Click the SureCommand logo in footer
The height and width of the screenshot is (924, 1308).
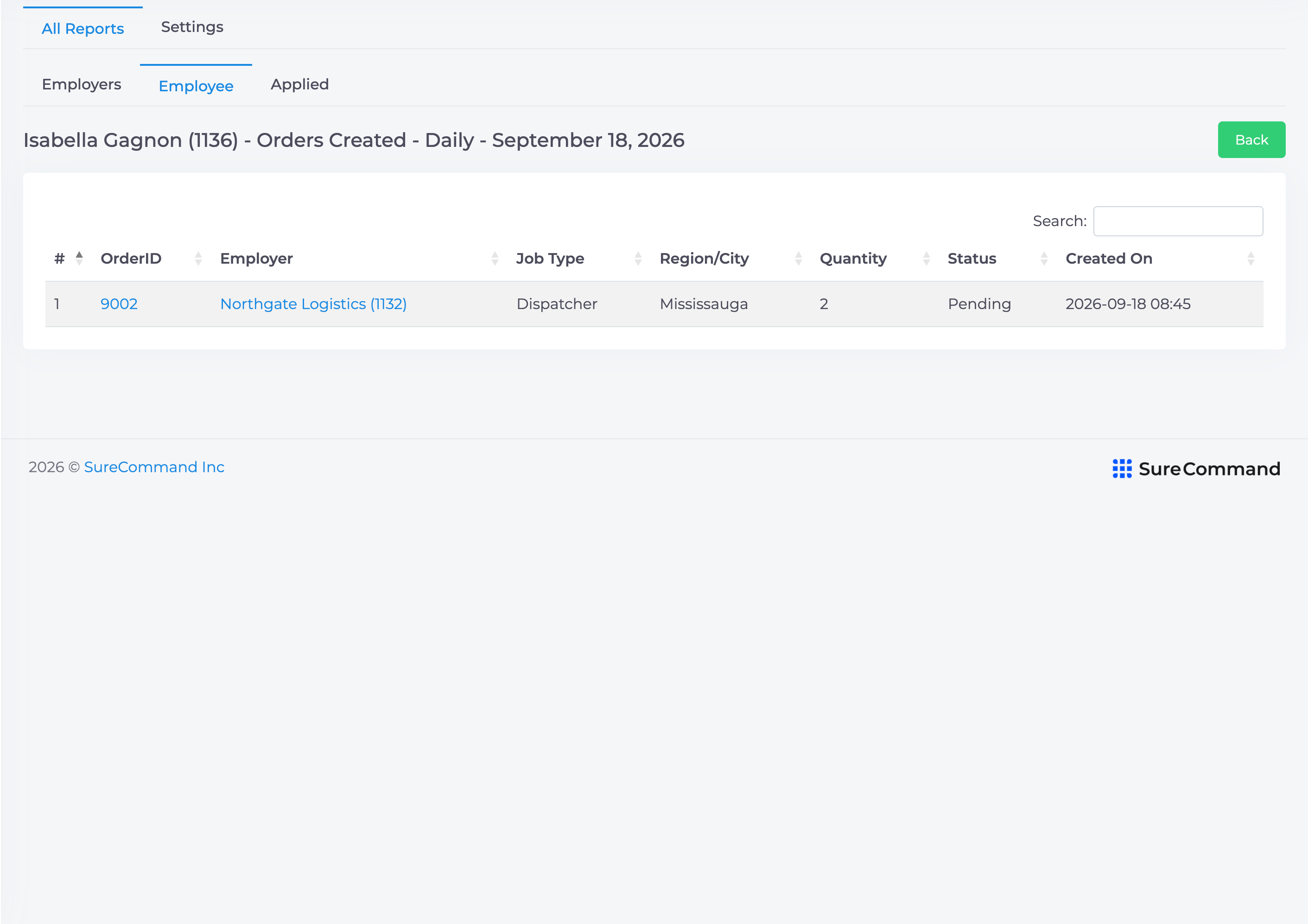1196,468
